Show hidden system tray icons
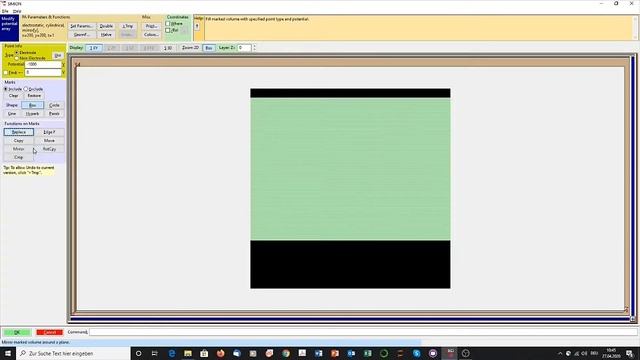 click(x=560, y=353)
